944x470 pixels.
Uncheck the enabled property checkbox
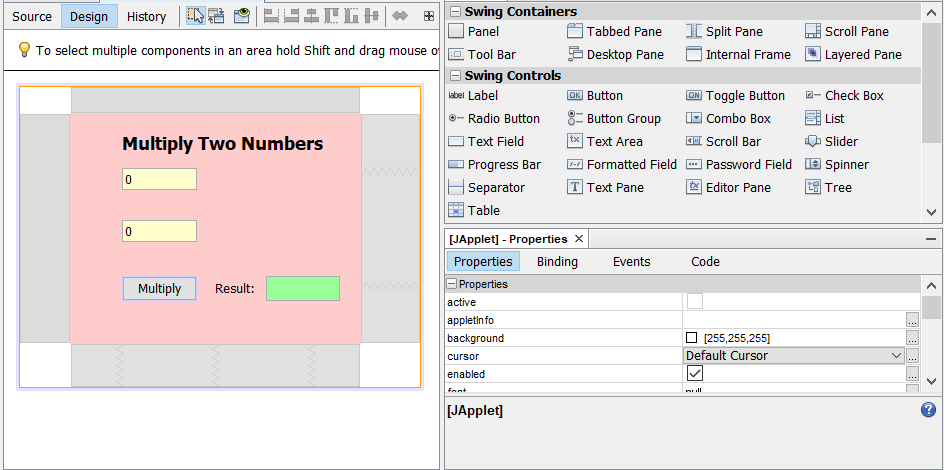(695, 374)
